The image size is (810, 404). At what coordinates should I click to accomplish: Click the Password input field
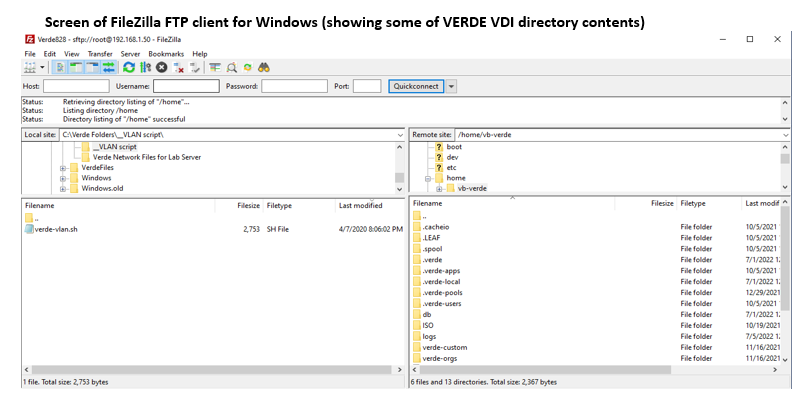(x=294, y=86)
